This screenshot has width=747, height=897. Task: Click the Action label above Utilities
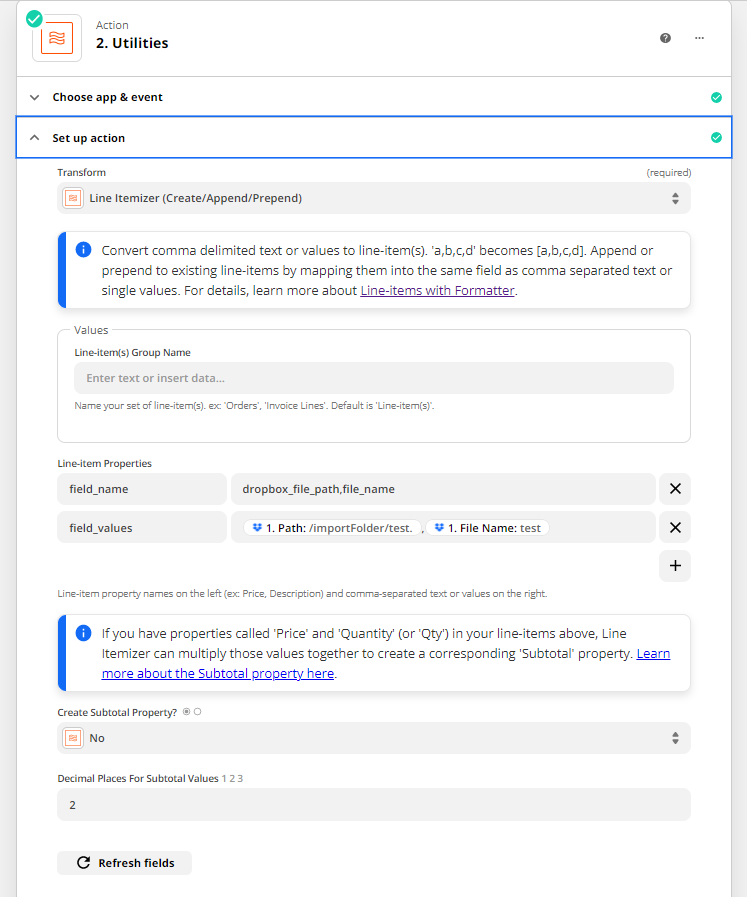click(x=112, y=25)
